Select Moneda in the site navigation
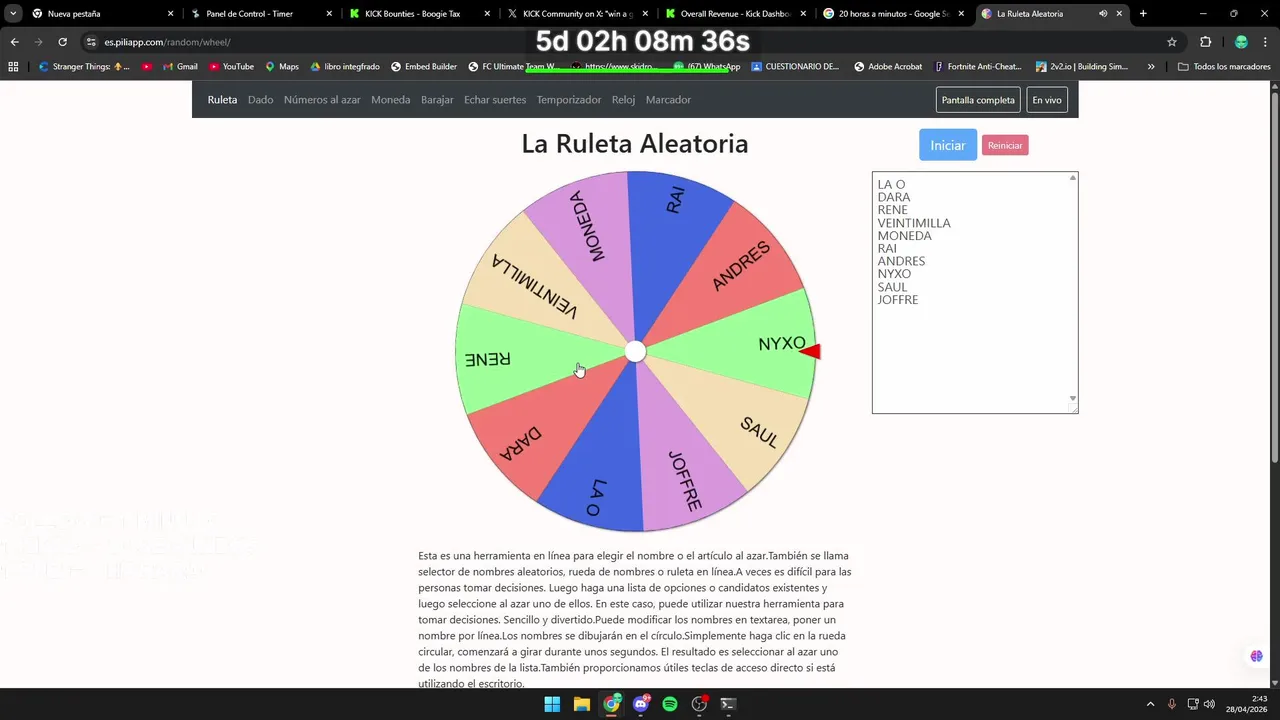 pos(391,100)
